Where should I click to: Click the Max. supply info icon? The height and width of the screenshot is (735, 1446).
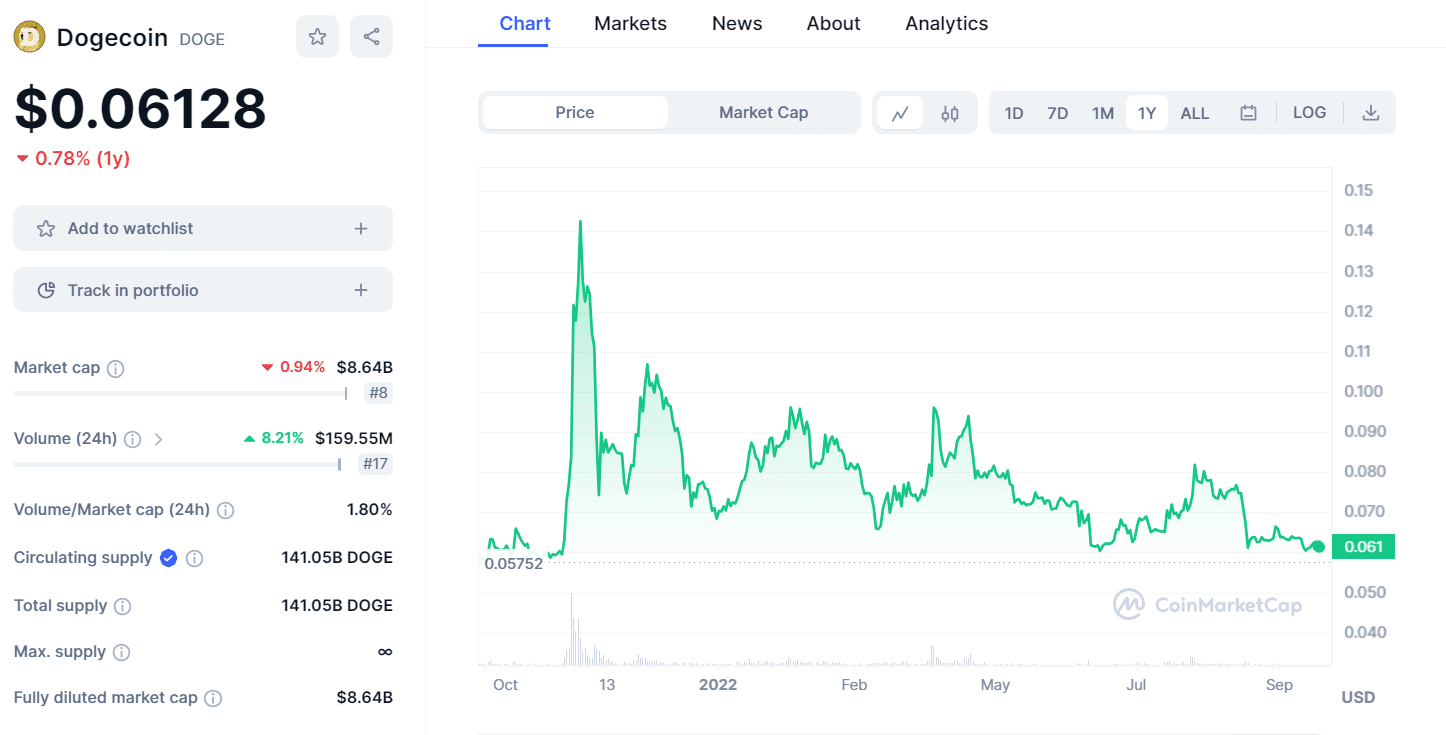[x=121, y=652]
